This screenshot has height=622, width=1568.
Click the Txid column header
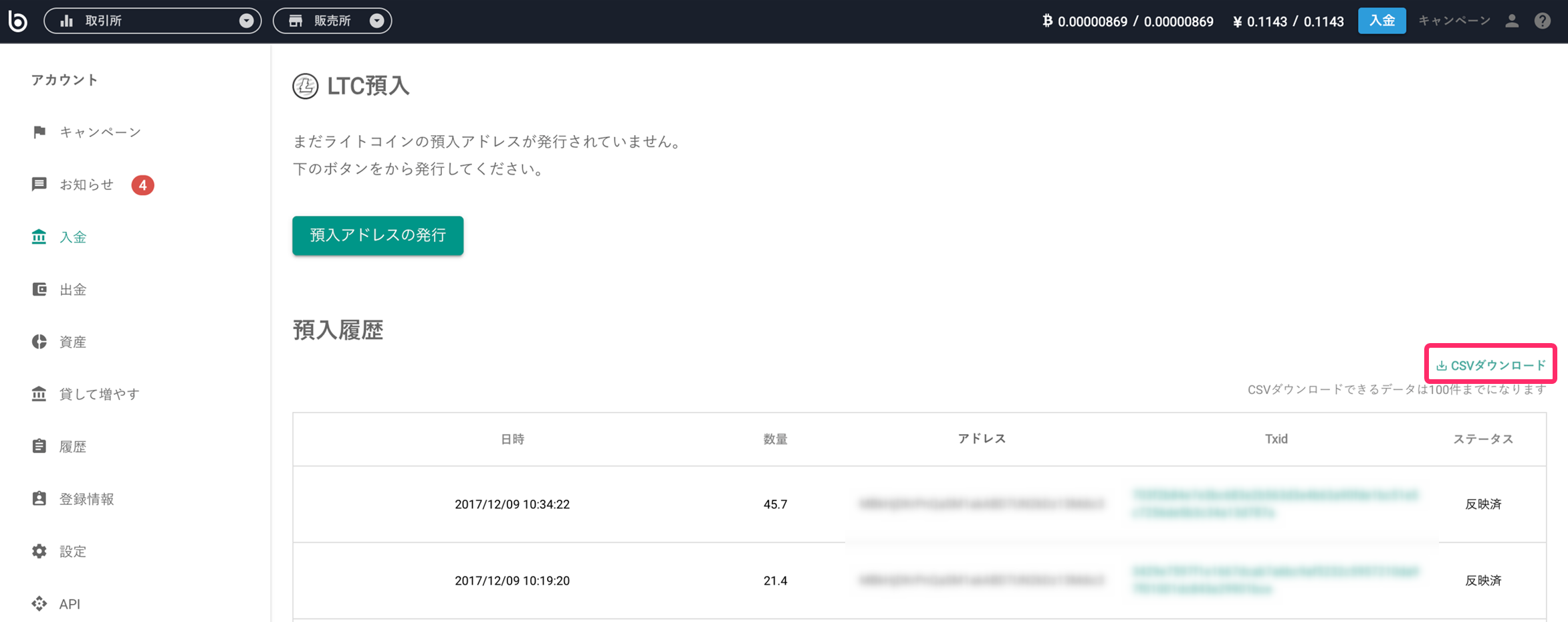pyautogui.click(x=1276, y=439)
